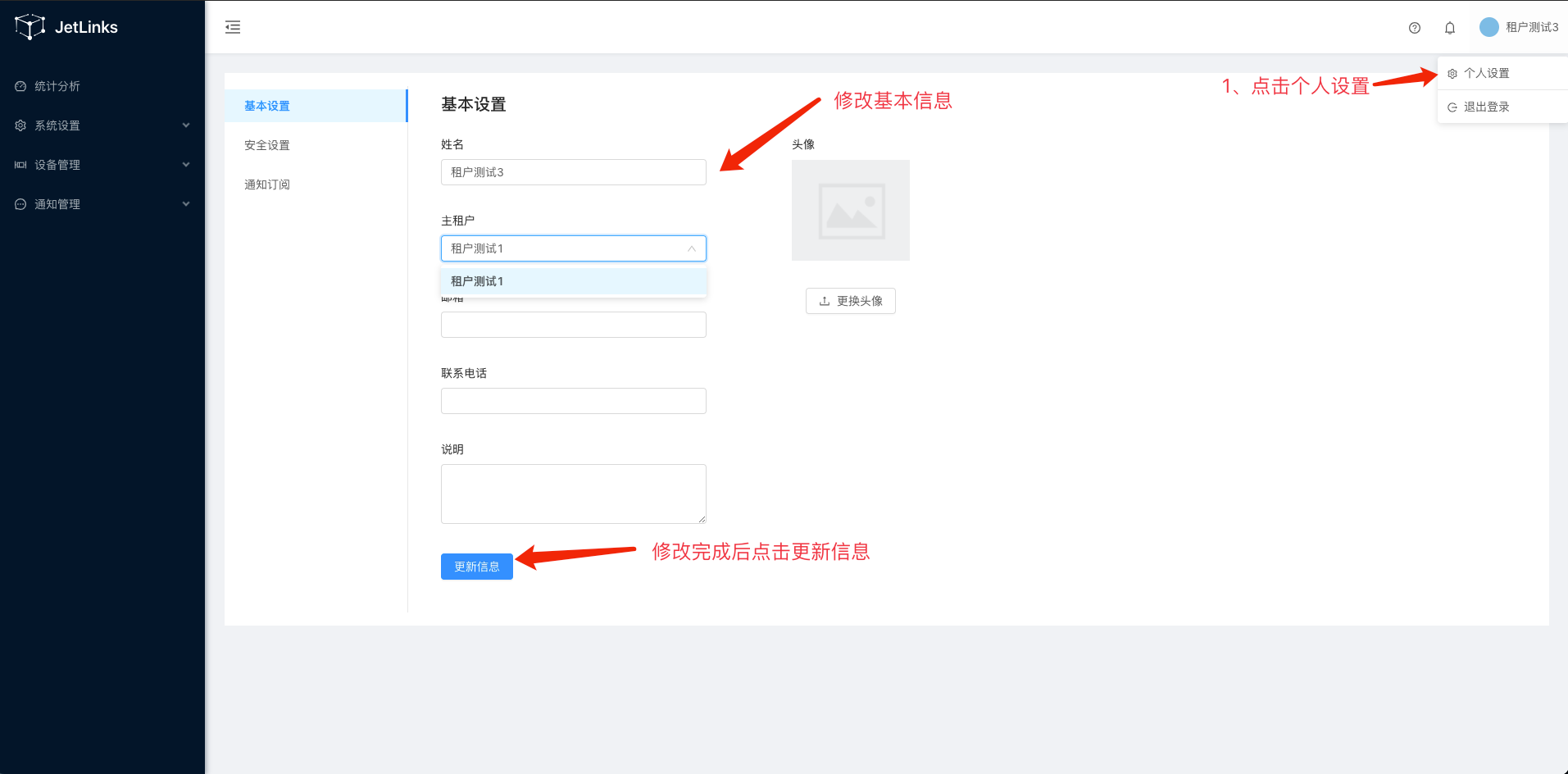Toggle the 主租户 dropdown arrow
1568x774 pixels.
coord(692,248)
